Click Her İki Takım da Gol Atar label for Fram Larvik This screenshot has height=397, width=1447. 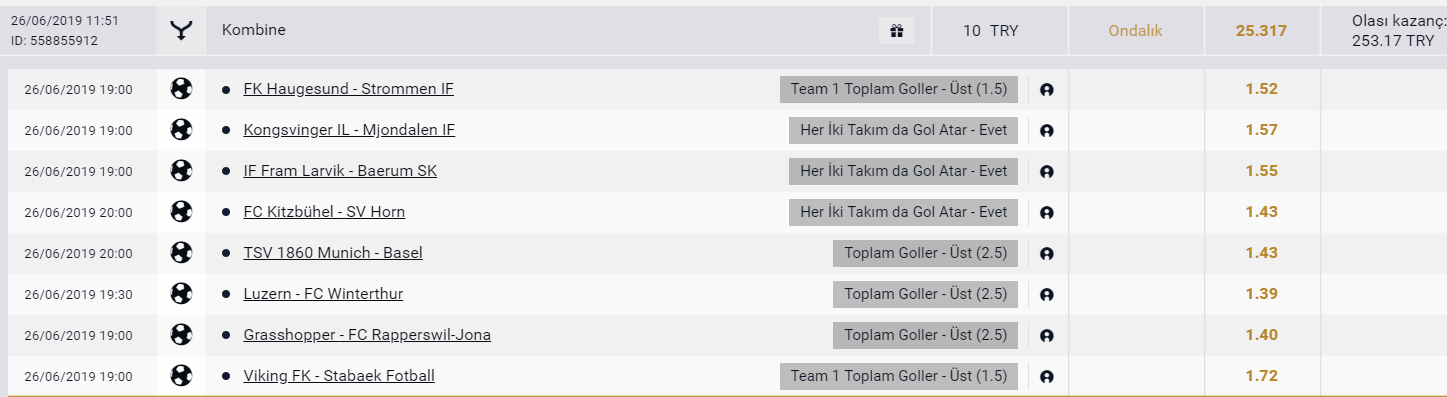pos(903,171)
